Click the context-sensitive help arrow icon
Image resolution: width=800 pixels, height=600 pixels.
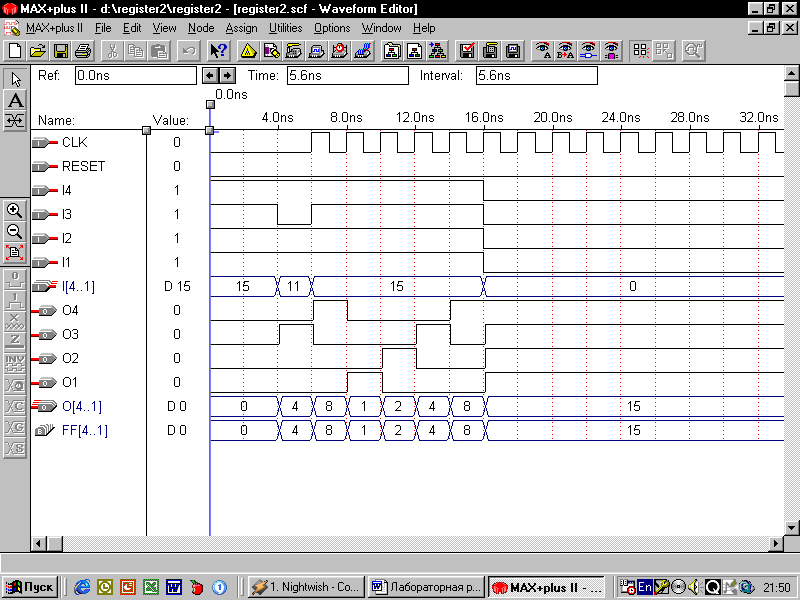click(x=218, y=50)
